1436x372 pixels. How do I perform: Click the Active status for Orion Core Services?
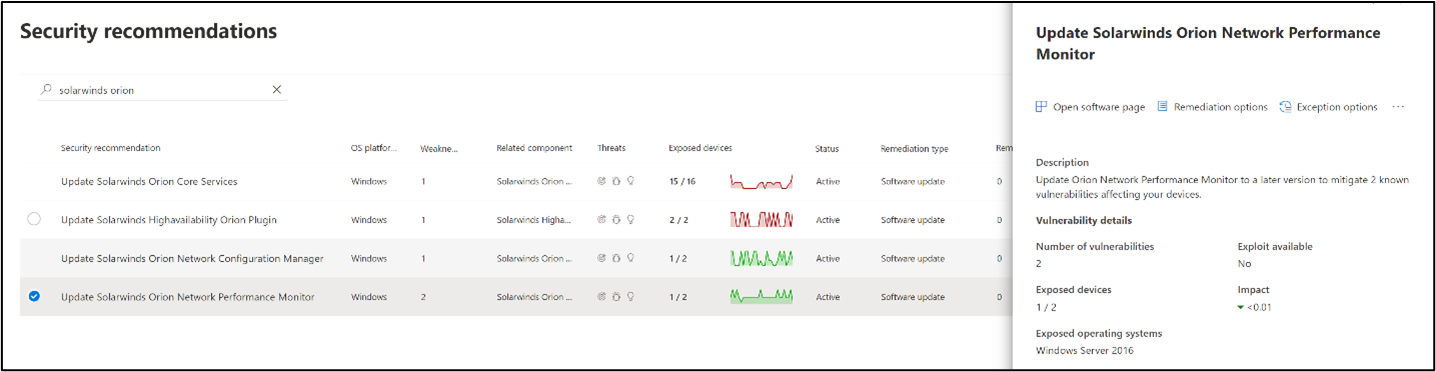click(828, 182)
